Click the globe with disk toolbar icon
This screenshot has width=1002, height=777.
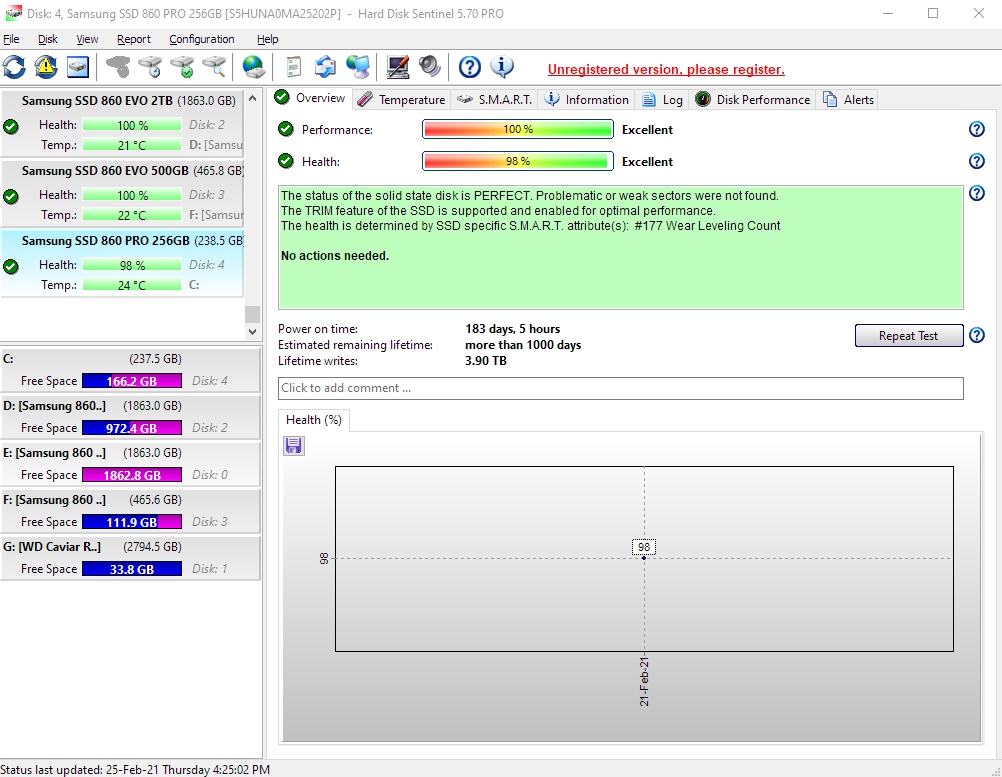[253, 67]
